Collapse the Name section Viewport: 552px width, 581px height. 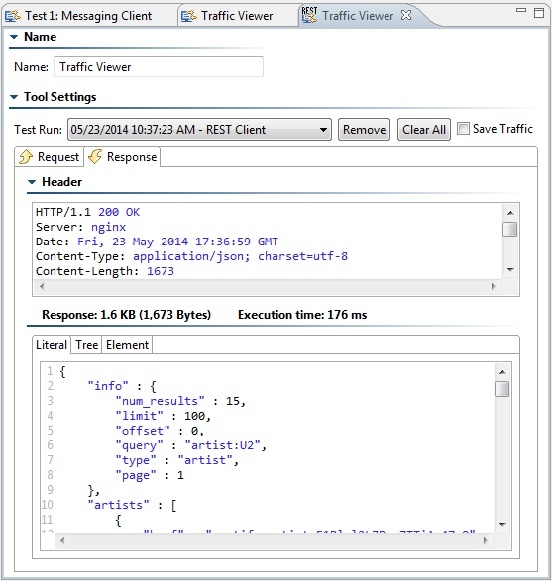14,37
